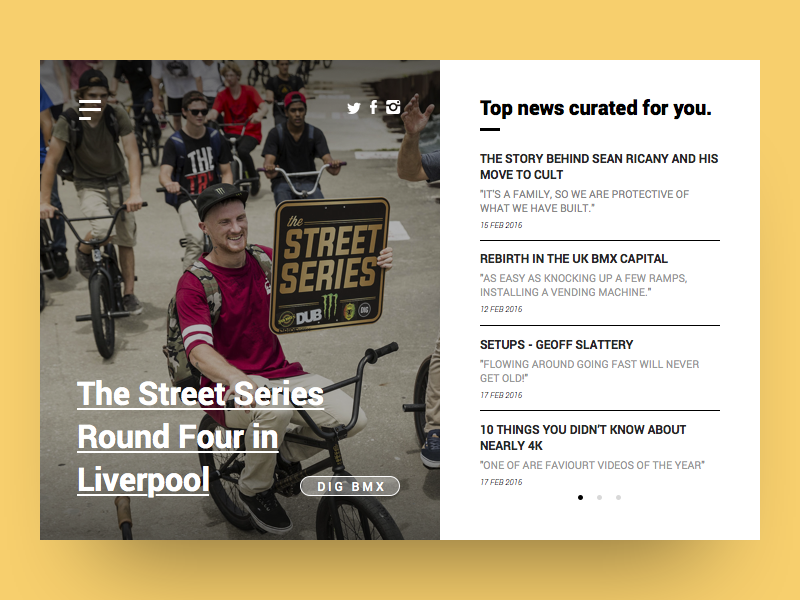Open the Street Series Round Four headline

coord(200,436)
